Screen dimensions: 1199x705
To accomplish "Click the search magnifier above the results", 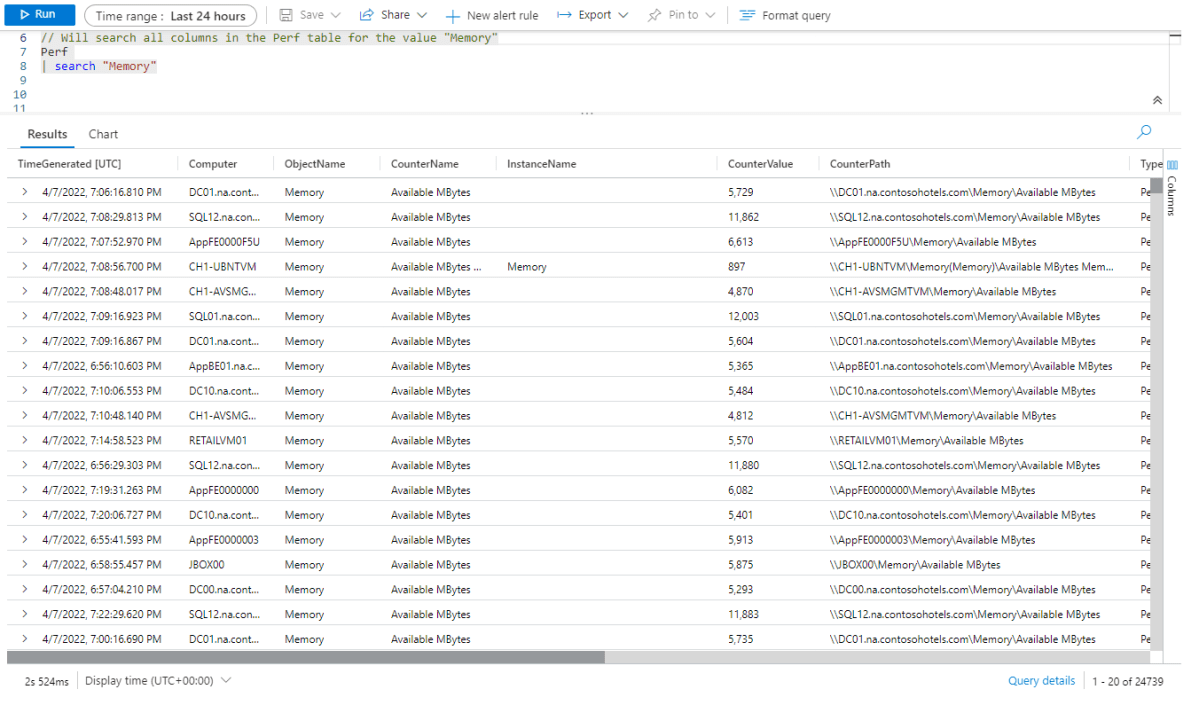I will 1143,131.
